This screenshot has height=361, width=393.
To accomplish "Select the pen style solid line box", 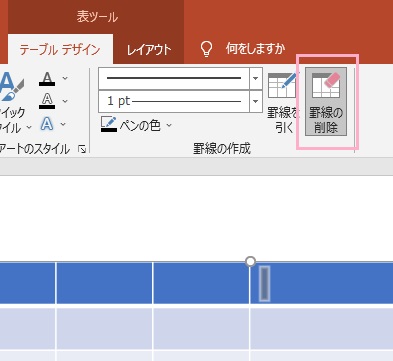I will [174, 78].
